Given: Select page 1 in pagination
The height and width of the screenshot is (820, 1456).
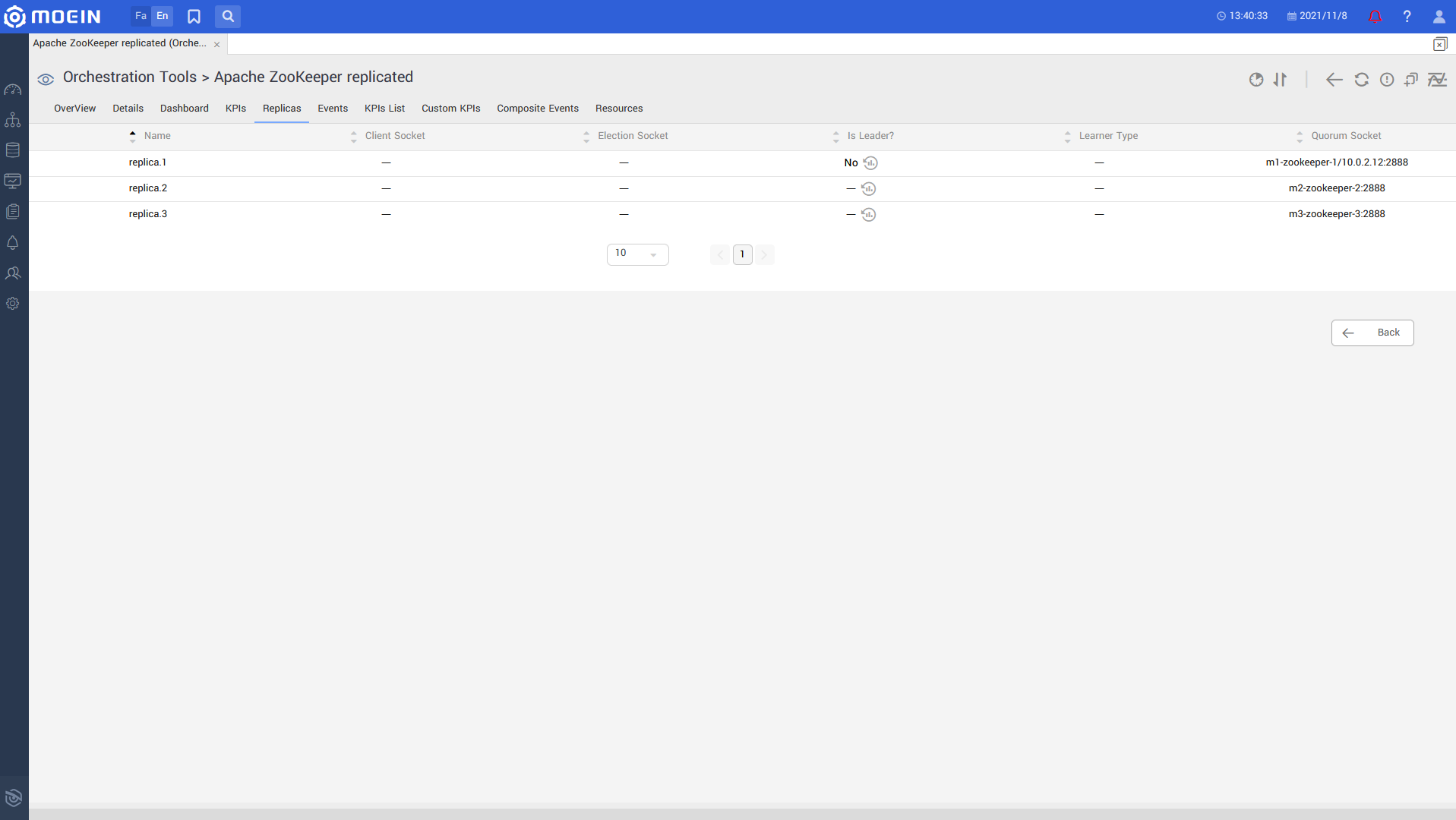Looking at the screenshot, I should [743, 254].
